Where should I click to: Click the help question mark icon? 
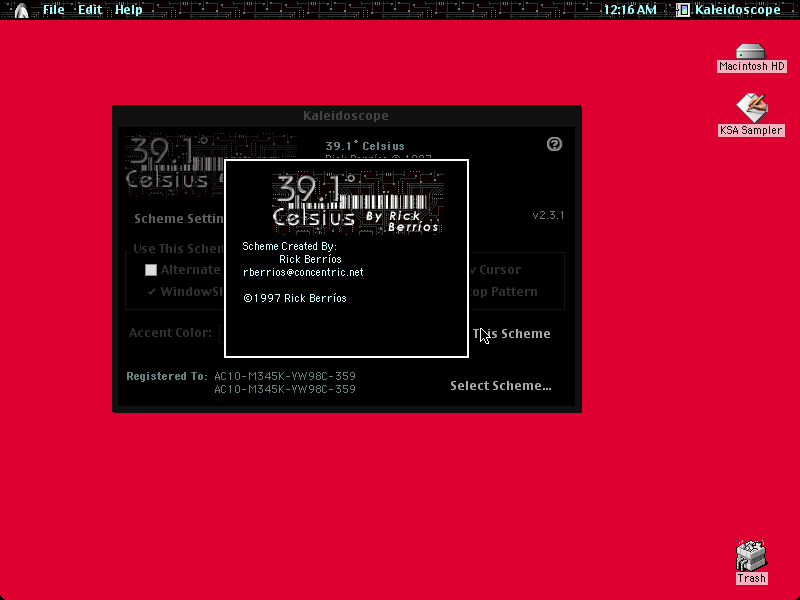point(554,144)
